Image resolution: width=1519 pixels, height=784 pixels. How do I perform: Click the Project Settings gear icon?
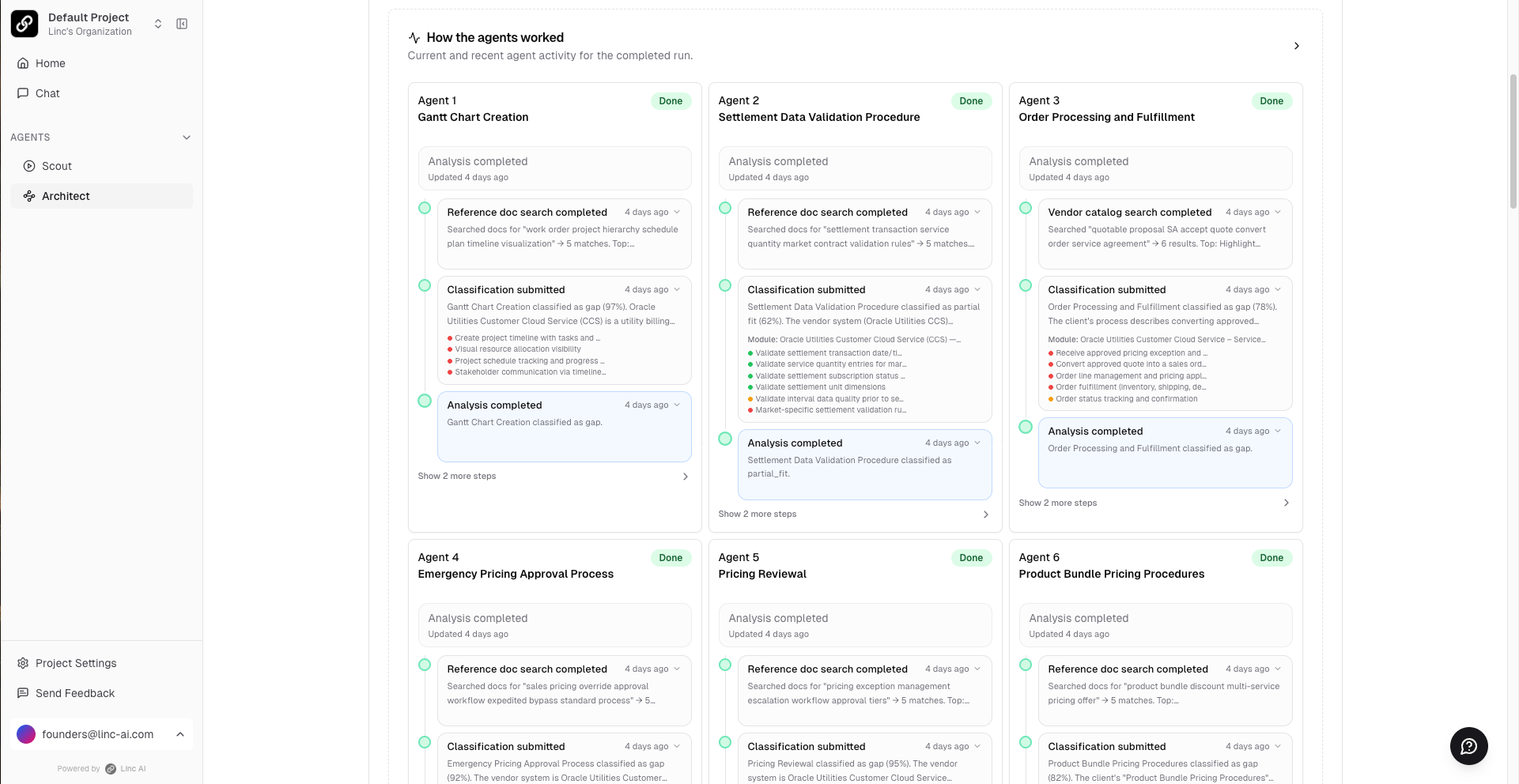pos(23,663)
